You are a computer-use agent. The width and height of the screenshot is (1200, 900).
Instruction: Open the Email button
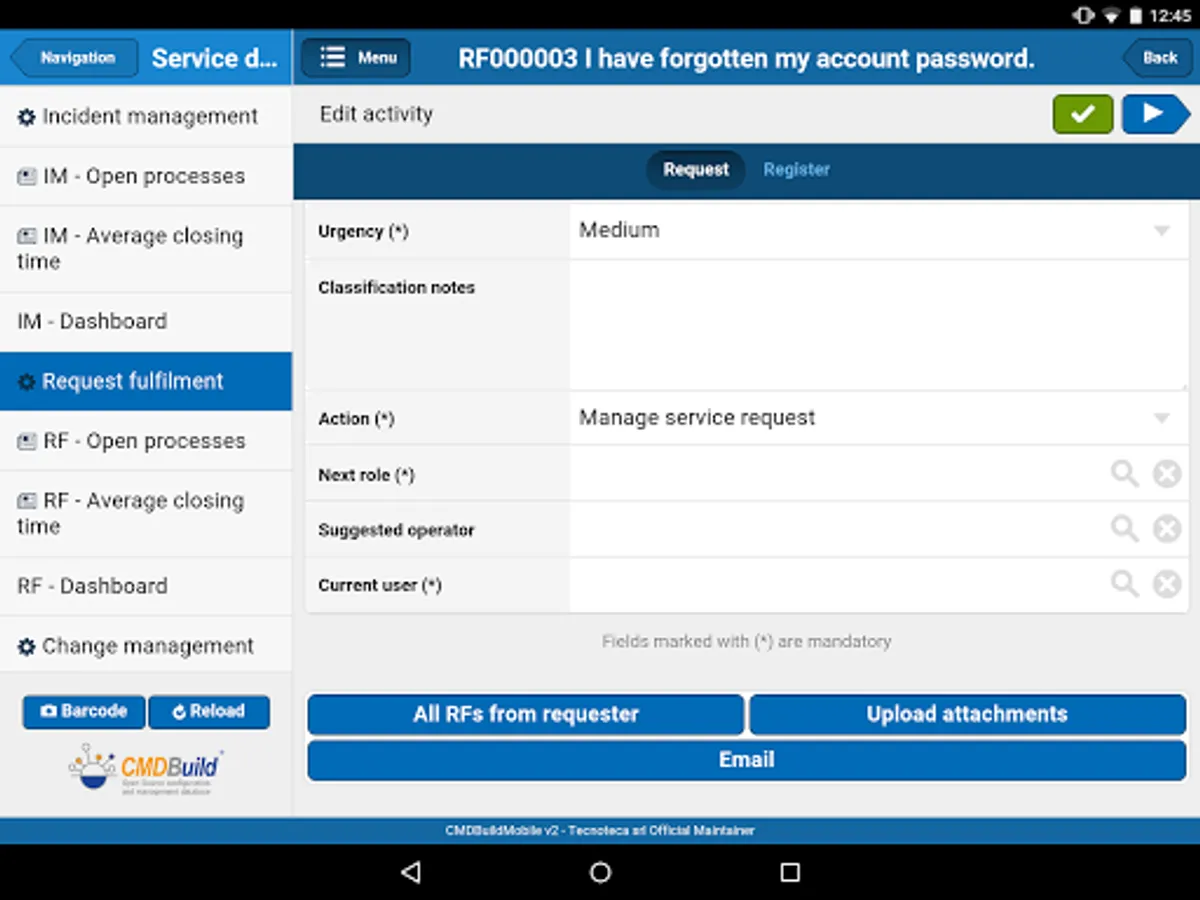[x=747, y=760]
